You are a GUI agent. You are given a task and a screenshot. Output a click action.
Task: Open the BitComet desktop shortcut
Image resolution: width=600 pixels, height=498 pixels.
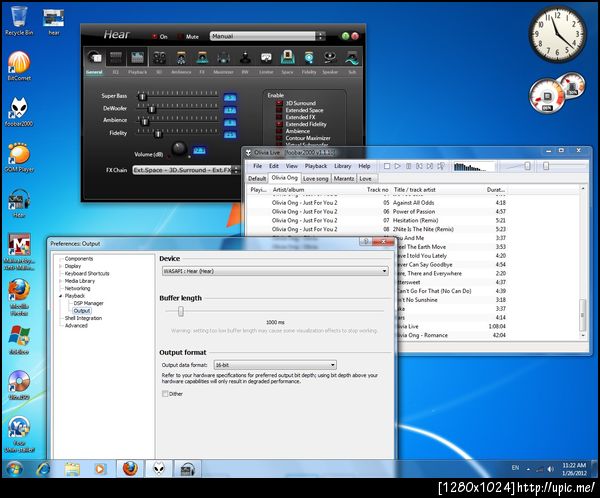tap(19, 66)
